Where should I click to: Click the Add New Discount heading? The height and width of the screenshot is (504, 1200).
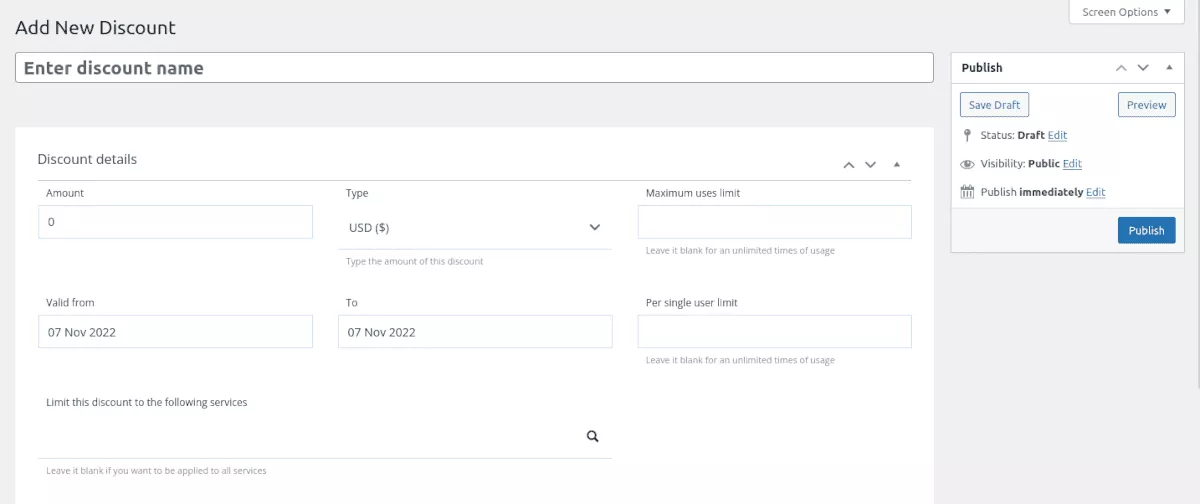(x=95, y=28)
